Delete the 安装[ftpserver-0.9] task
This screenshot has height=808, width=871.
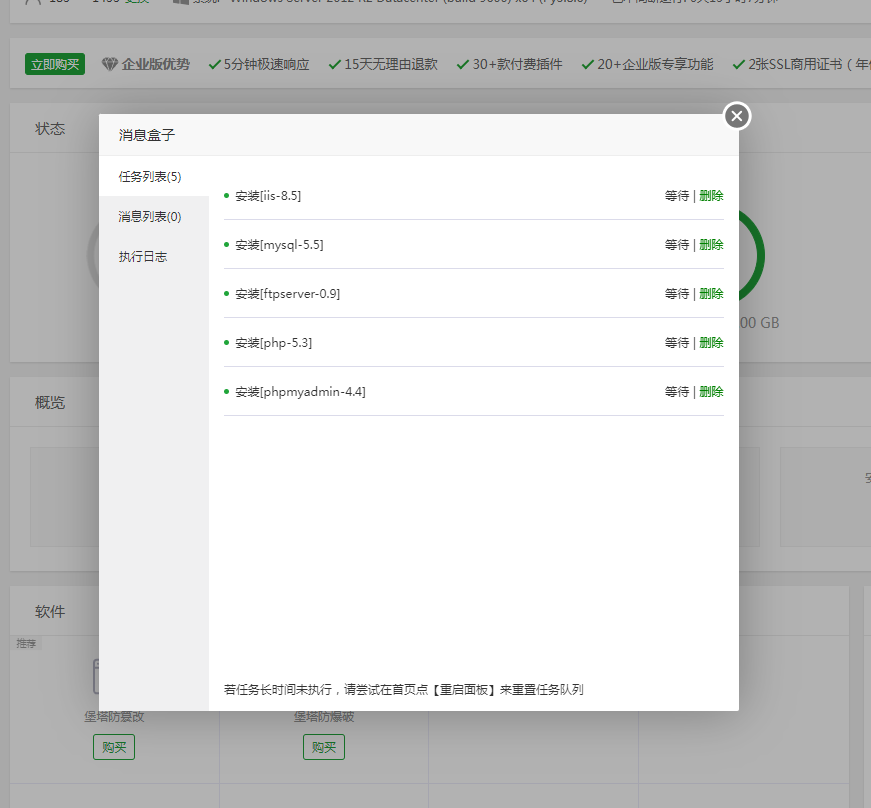711,293
